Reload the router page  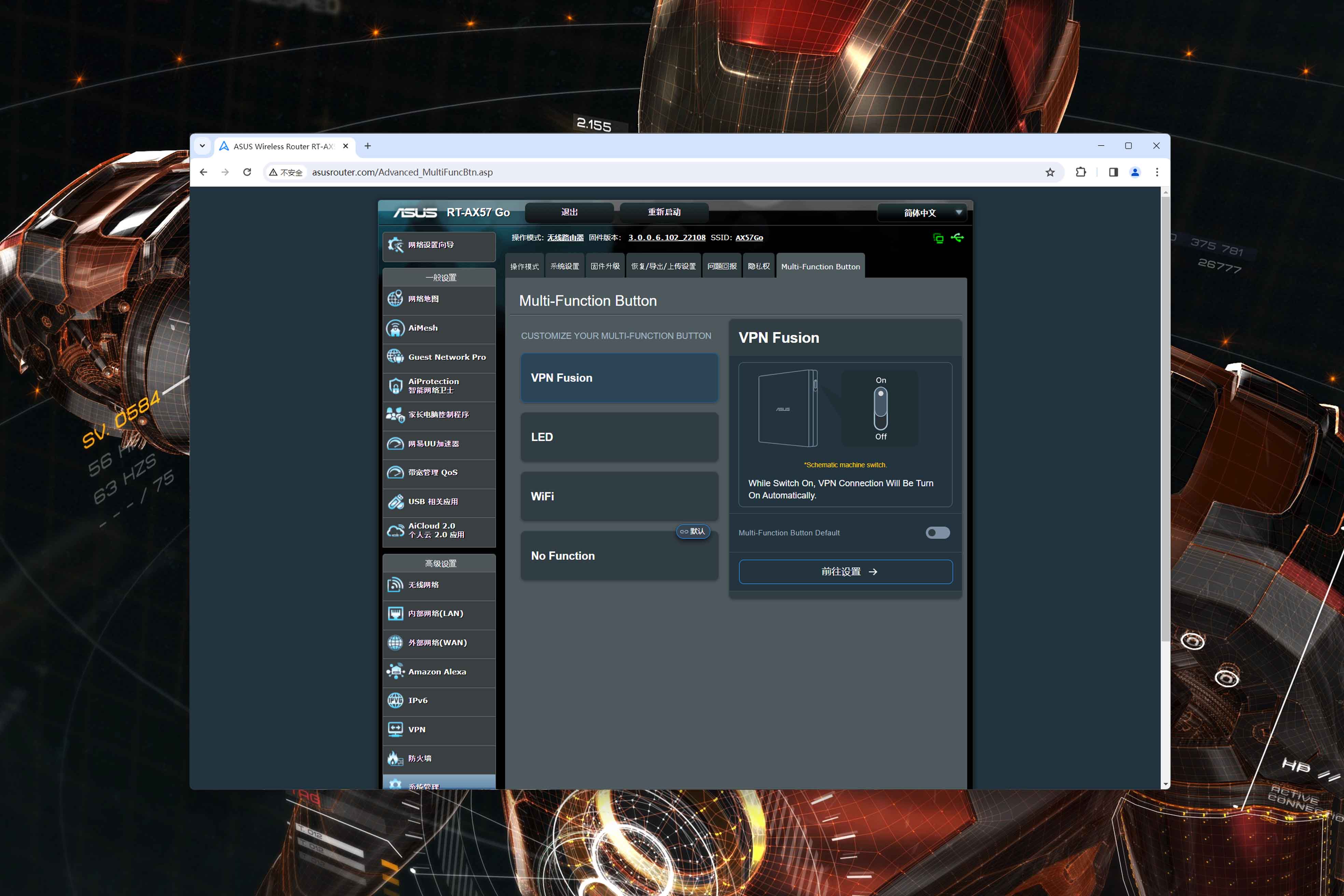(247, 172)
